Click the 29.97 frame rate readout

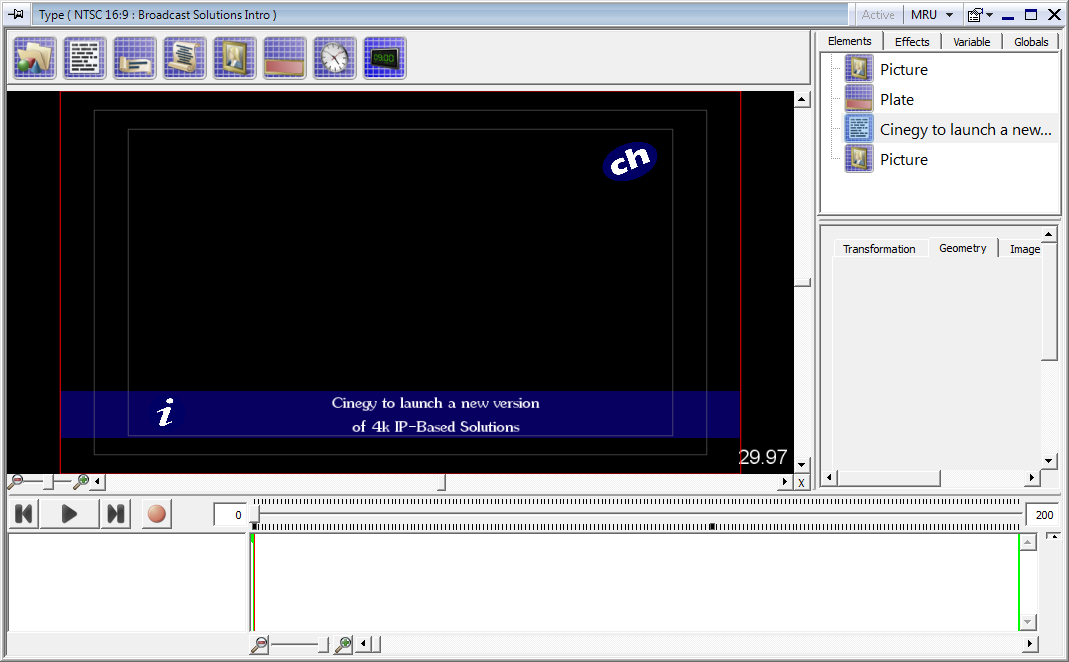pyautogui.click(x=763, y=457)
